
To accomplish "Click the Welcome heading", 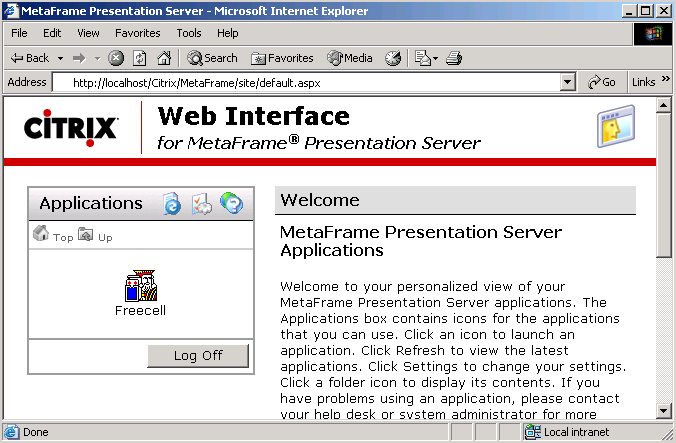I will (x=320, y=200).
